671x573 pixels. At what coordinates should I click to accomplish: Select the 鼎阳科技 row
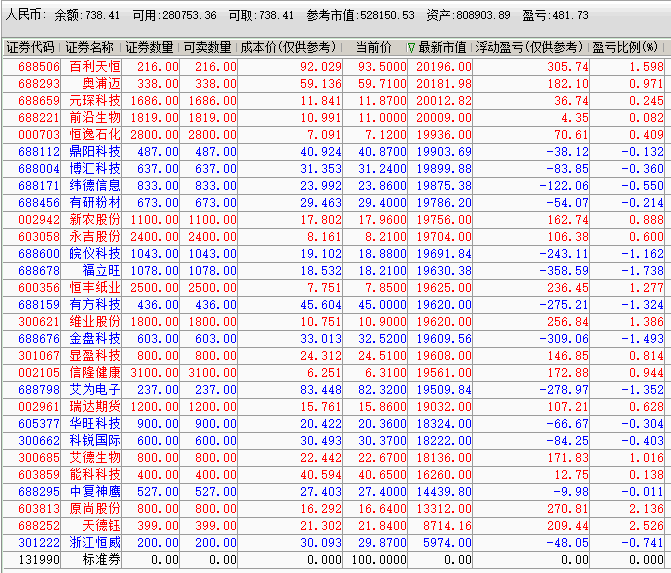333,151
